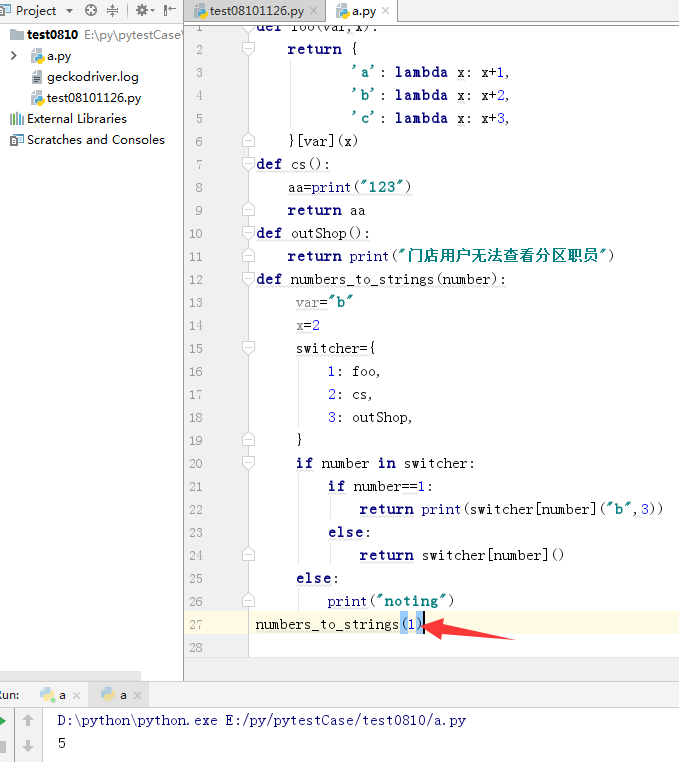Close the second 'a' Run tab
This screenshot has height=762, width=679.
coord(138,695)
